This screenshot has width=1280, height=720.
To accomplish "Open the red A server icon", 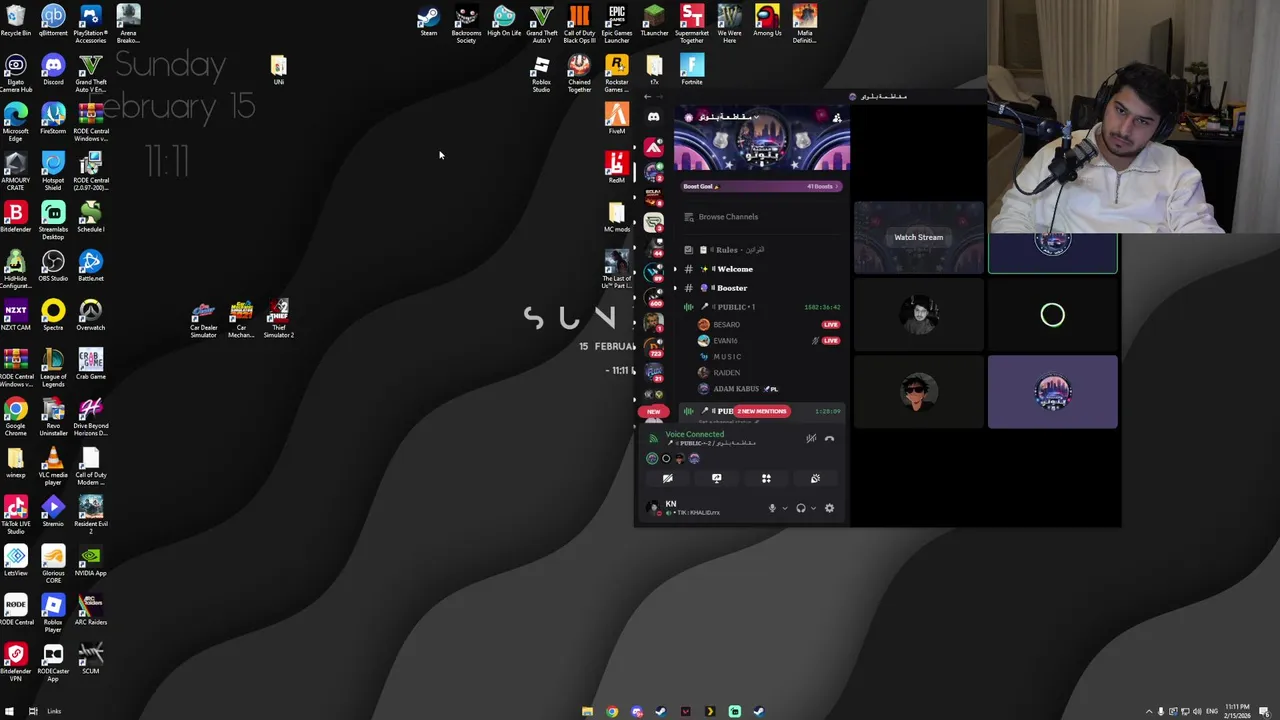I will coord(653,148).
